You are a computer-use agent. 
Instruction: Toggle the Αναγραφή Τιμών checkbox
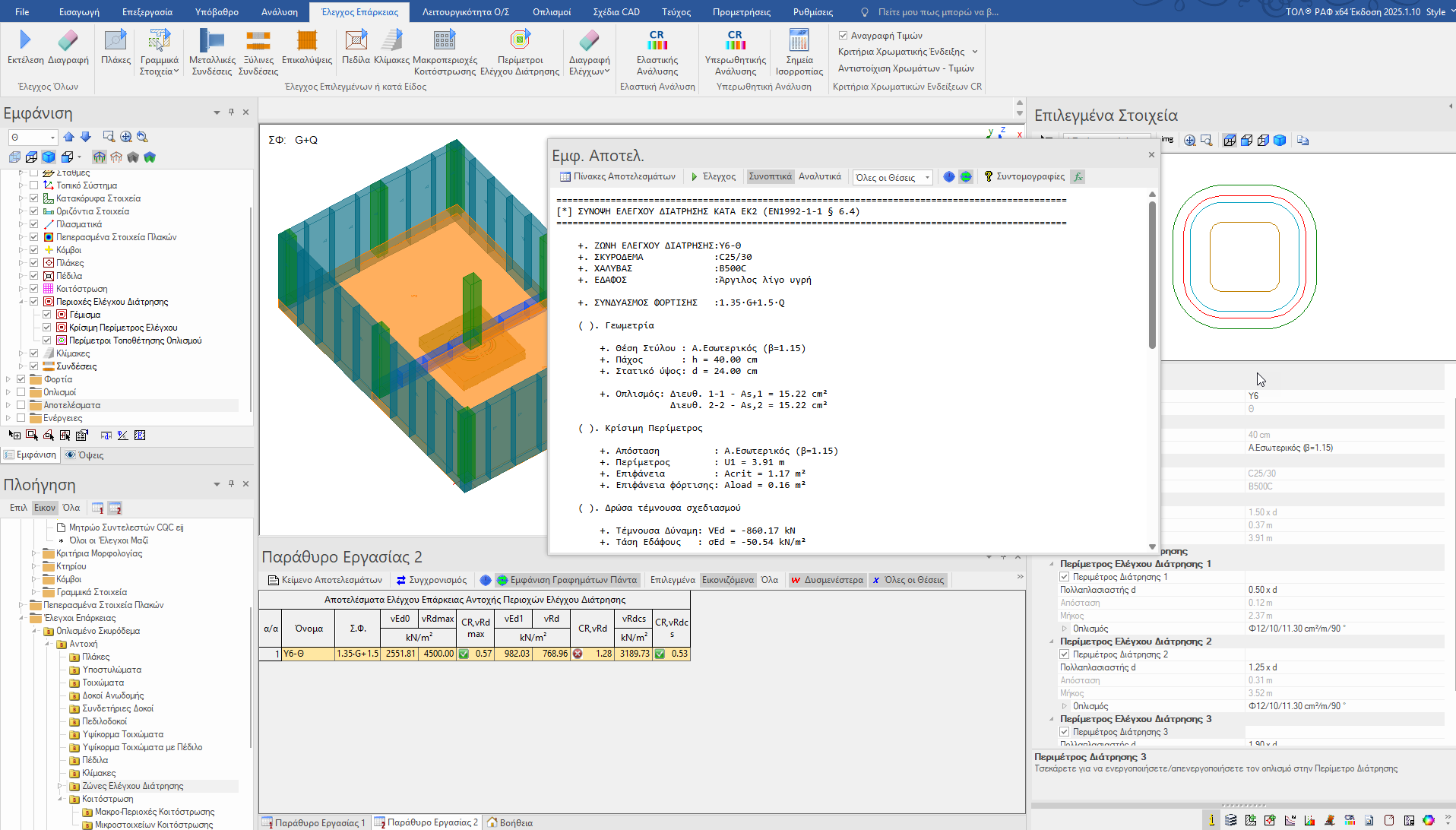coord(844,36)
